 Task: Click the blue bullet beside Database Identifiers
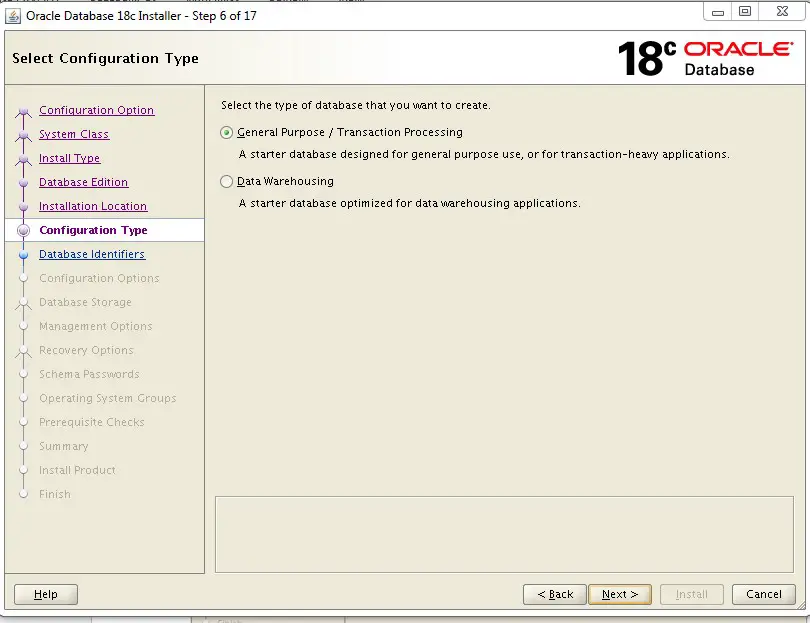pos(23,255)
